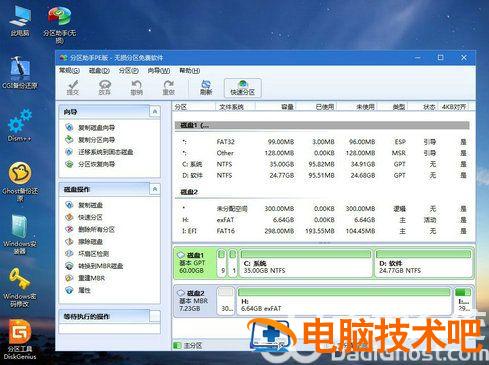The width and height of the screenshot is (489, 365).
Task: Open CGI备份还原 desktop icon
Action: click(x=20, y=72)
